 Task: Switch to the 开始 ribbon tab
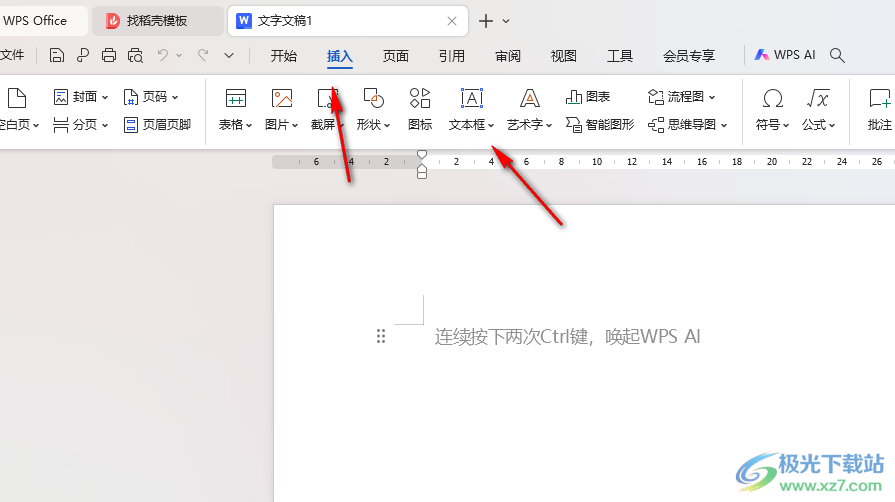pyautogui.click(x=284, y=56)
